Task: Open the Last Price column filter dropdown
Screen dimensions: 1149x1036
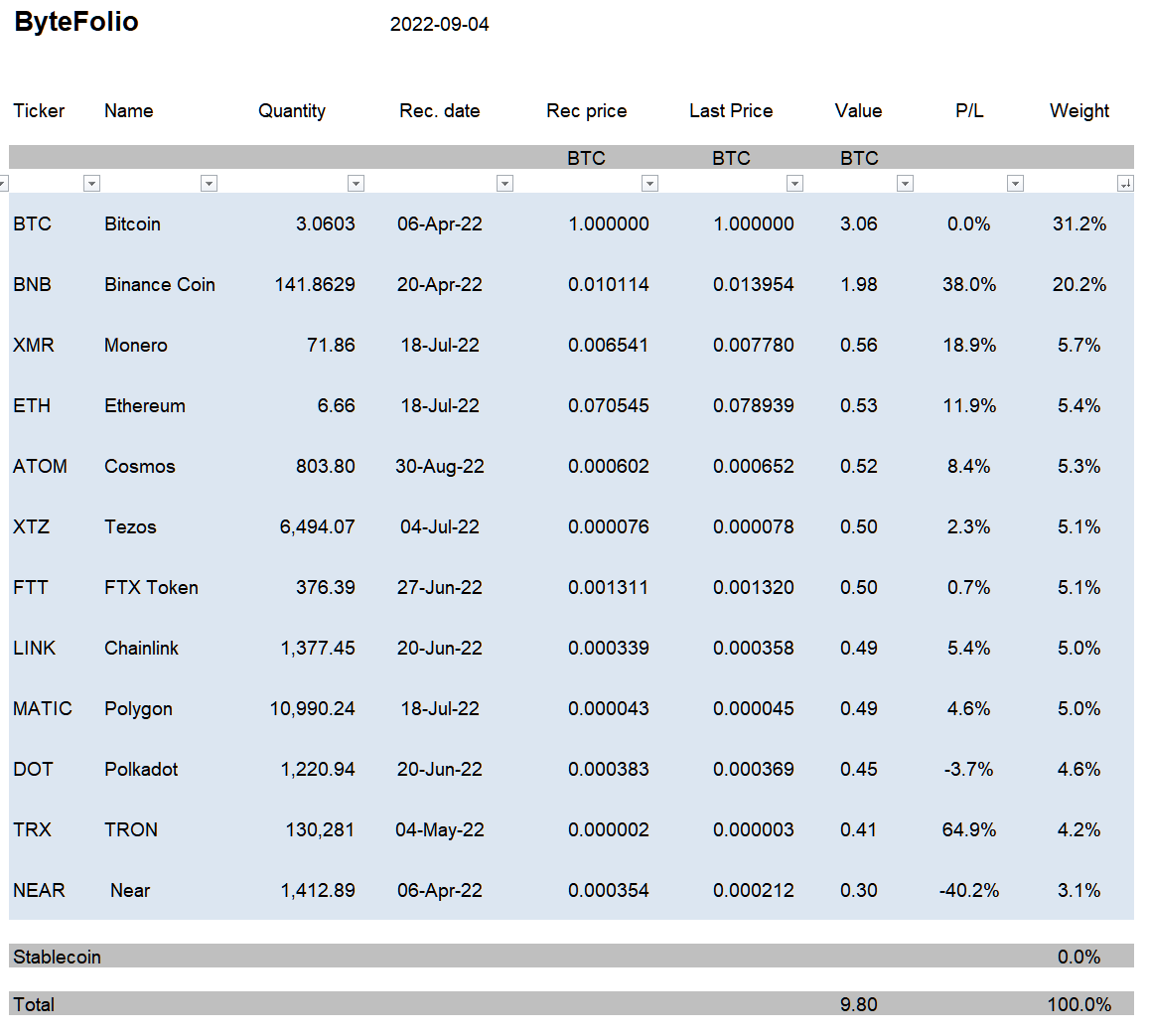Action: (x=795, y=183)
